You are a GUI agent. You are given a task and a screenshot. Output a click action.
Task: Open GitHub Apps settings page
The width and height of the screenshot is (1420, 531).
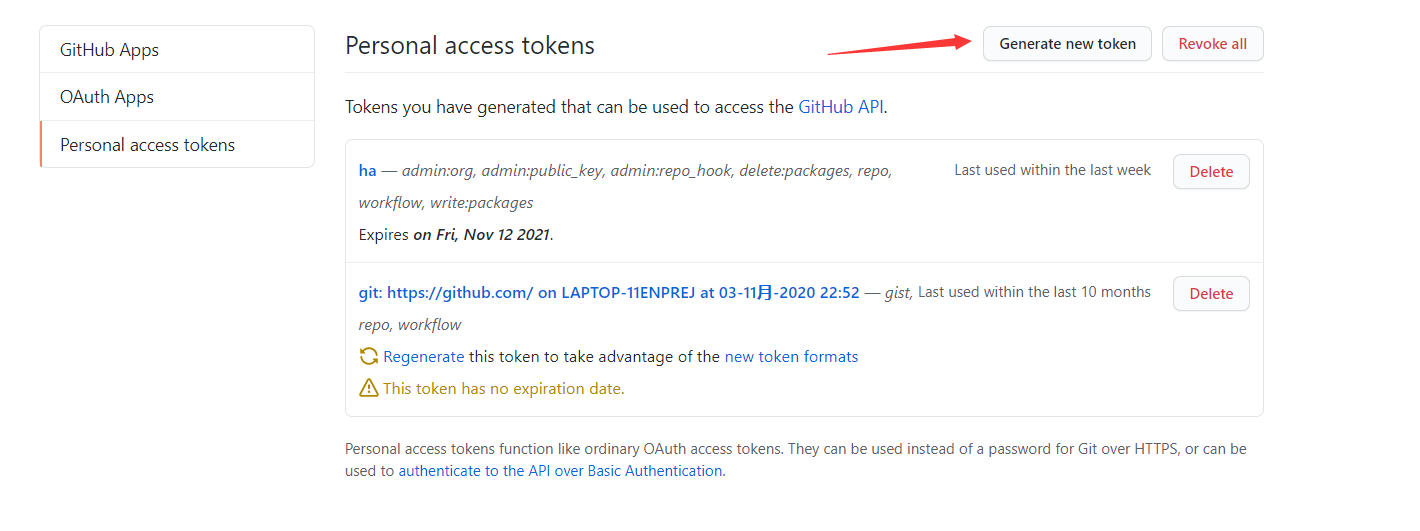tap(177, 49)
